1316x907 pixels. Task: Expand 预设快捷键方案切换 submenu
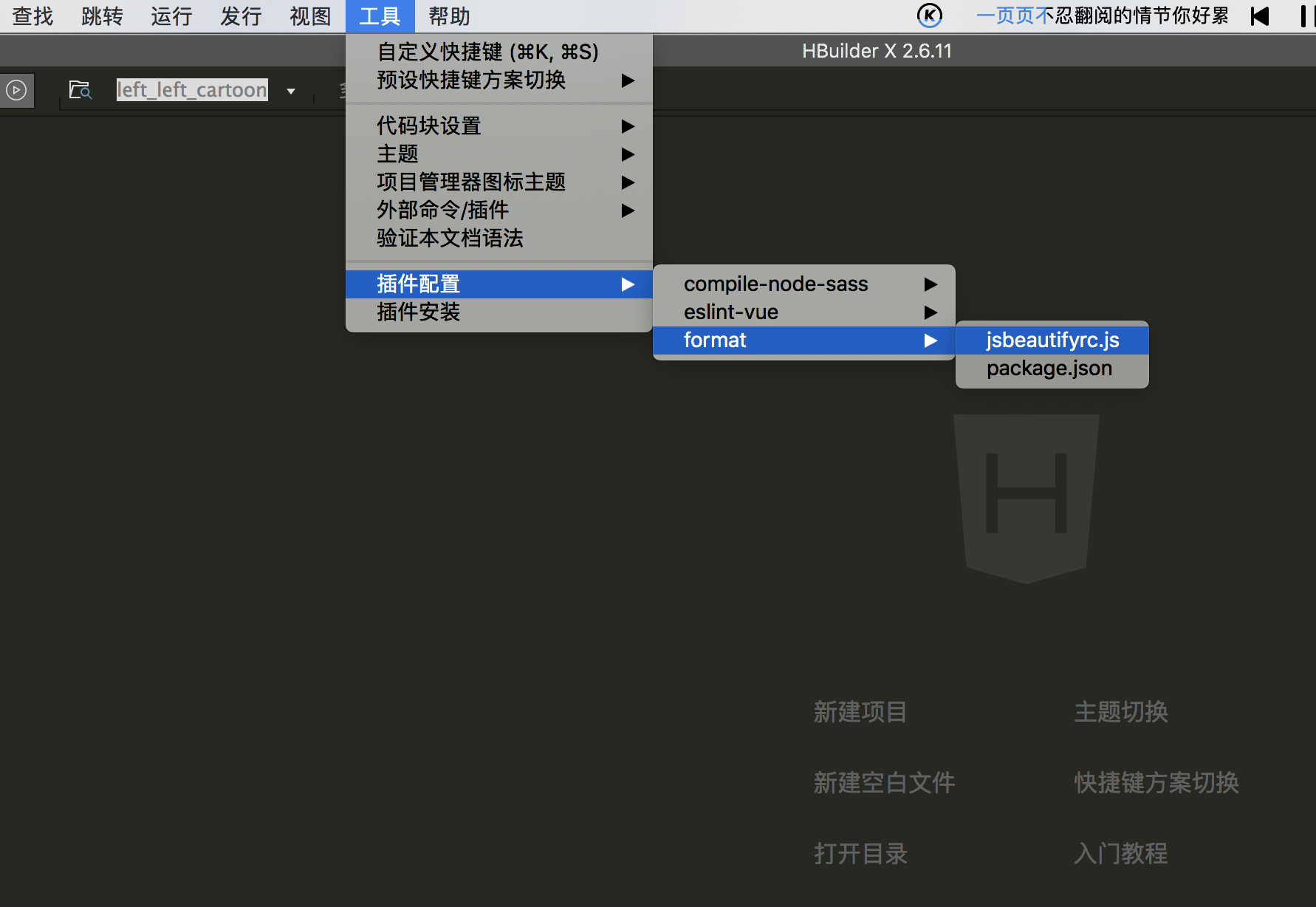tap(499, 80)
